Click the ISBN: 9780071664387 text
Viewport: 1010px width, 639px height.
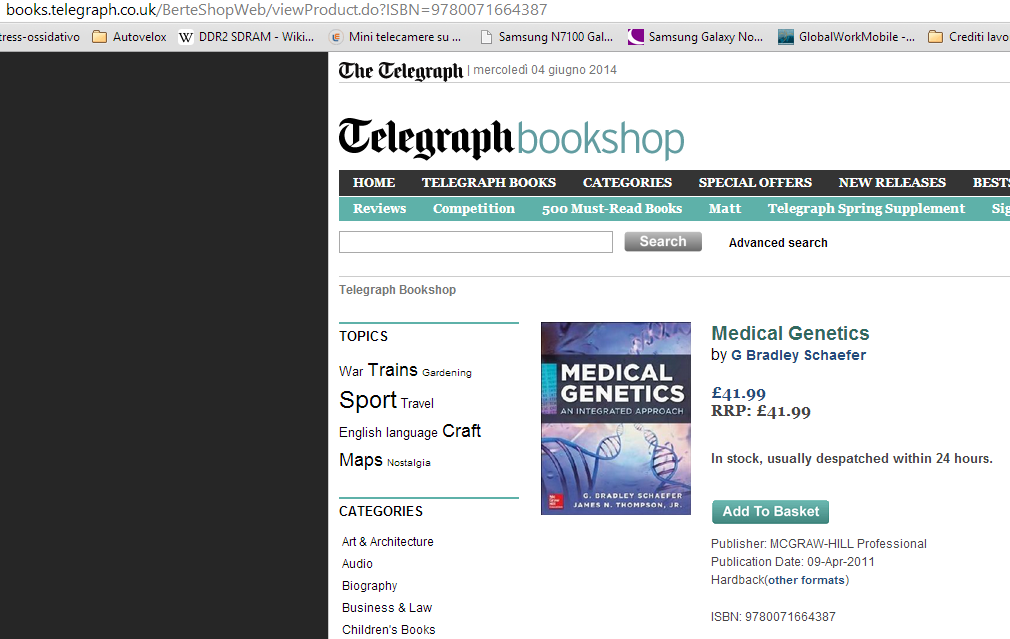(x=773, y=616)
